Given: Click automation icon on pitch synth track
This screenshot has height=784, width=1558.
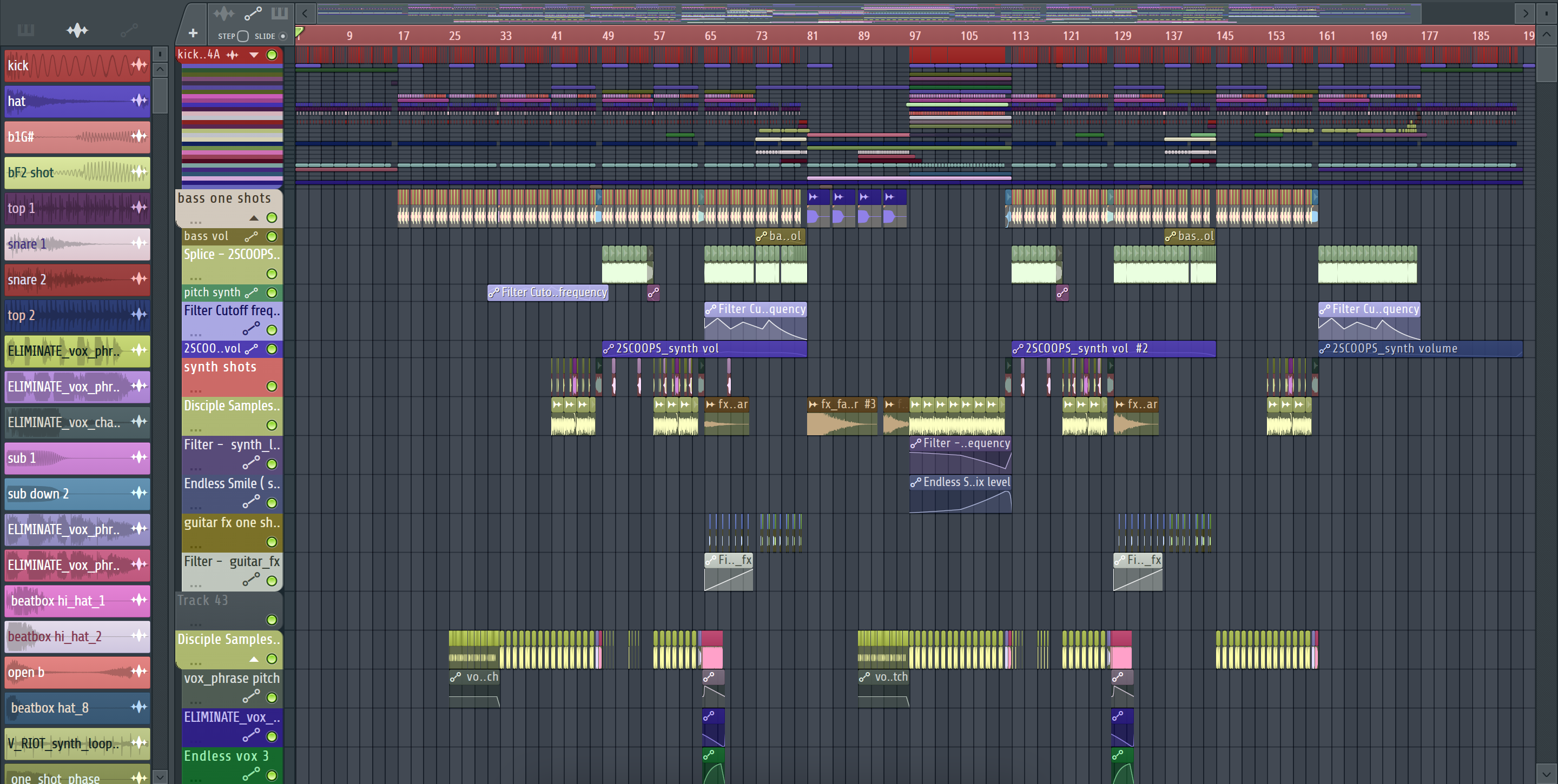Looking at the screenshot, I should point(251,293).
